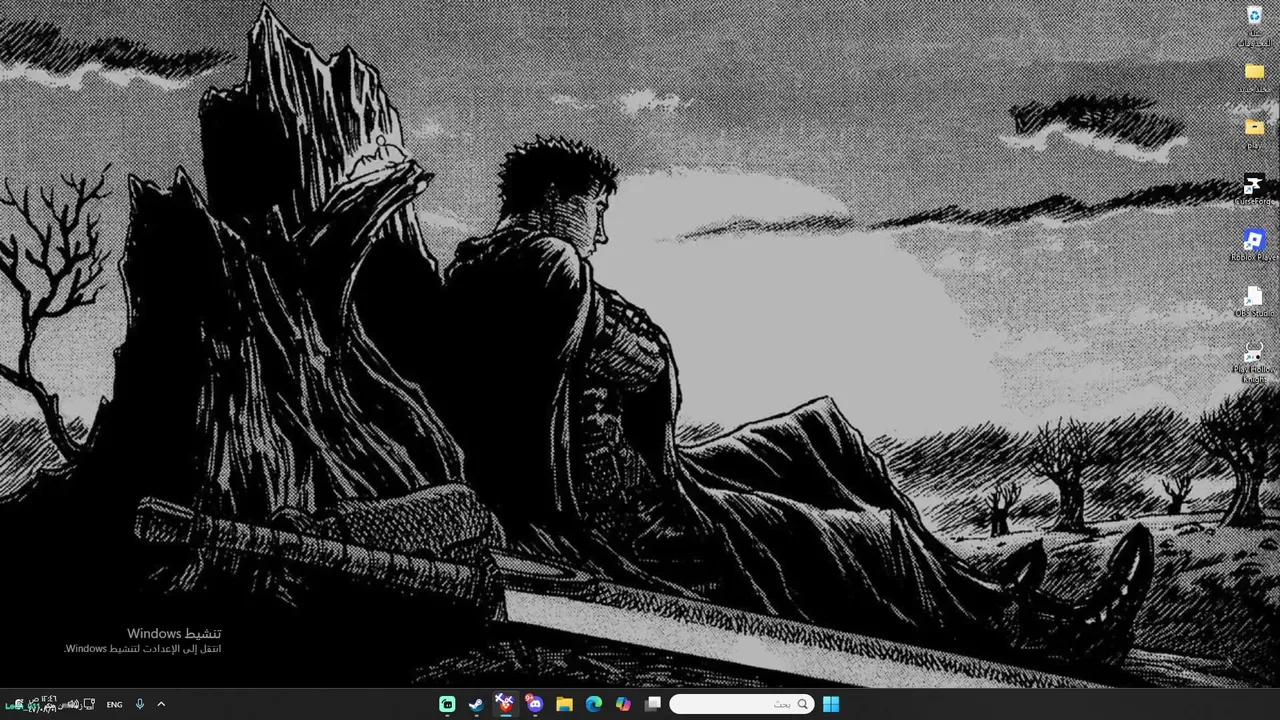Open File Explorer from the taskbar
Viewport: 1280px width, 720px height.
tap(564, 704)
